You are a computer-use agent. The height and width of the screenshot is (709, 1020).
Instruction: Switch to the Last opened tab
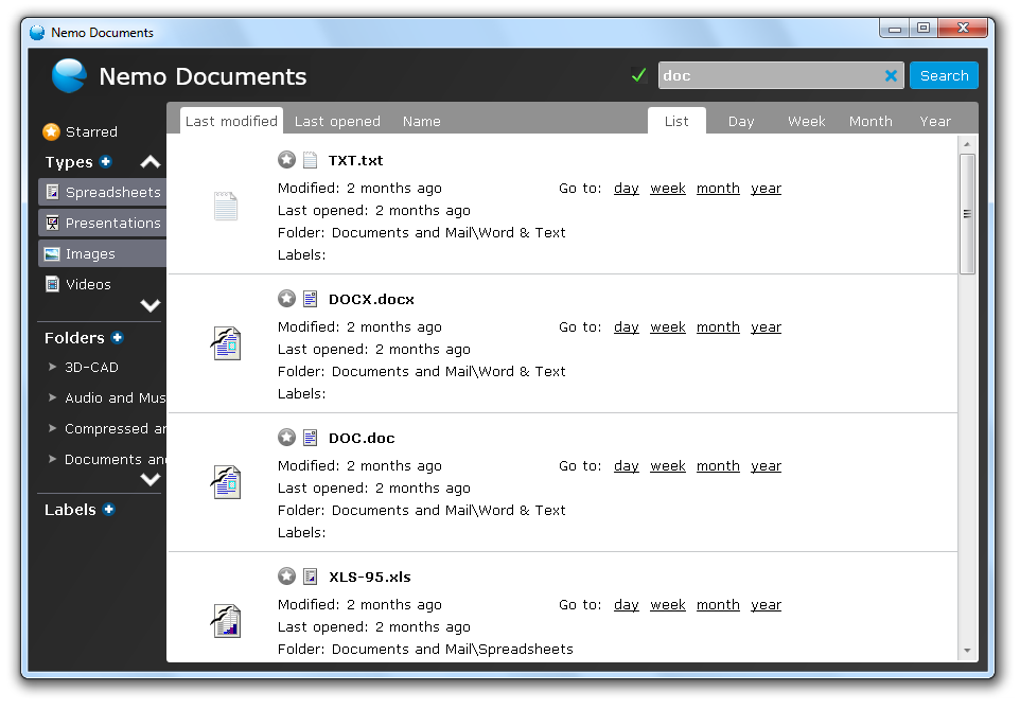click(x=337, y=121)
